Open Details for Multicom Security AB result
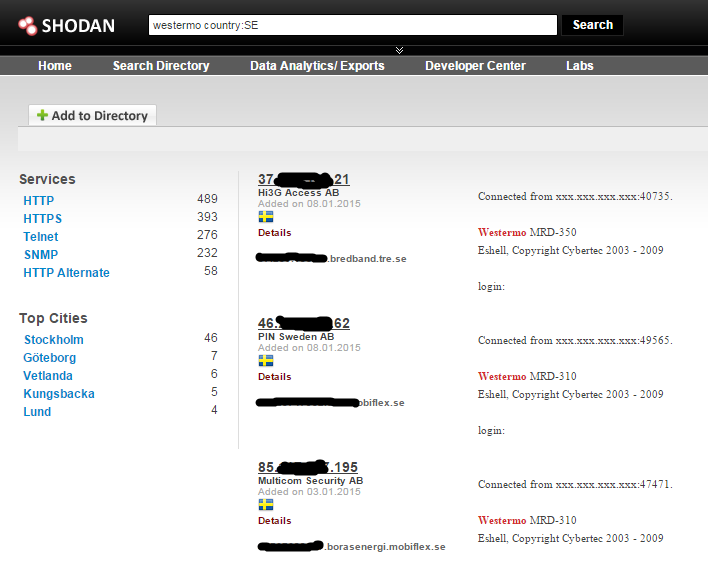Viewport: 708px width, 561px height. point(275,521)
